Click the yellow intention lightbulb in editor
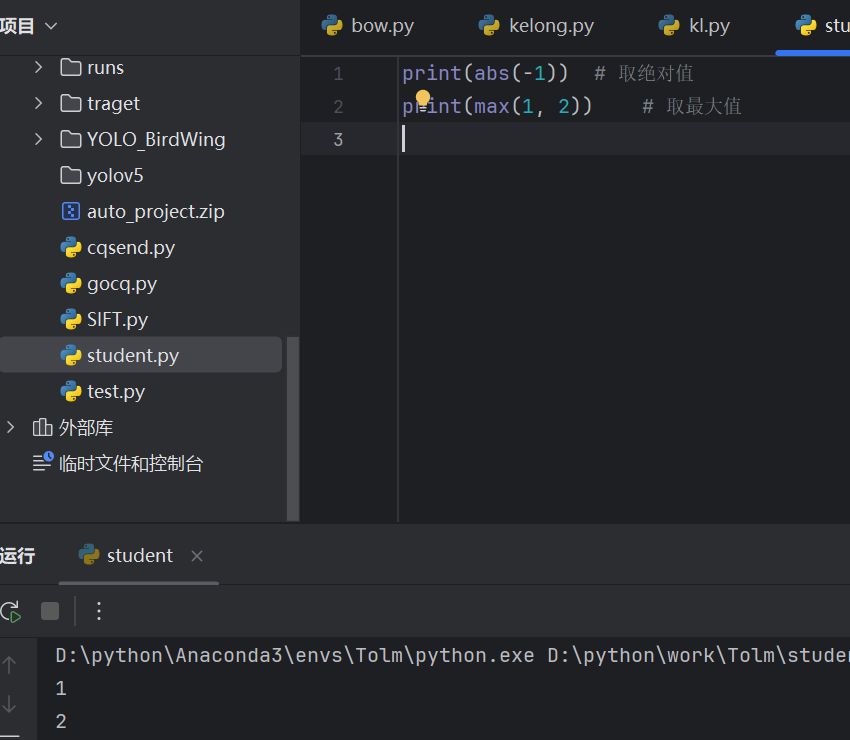Image resolution: width=850 pixels, height=740 pixels. (422, 98)
